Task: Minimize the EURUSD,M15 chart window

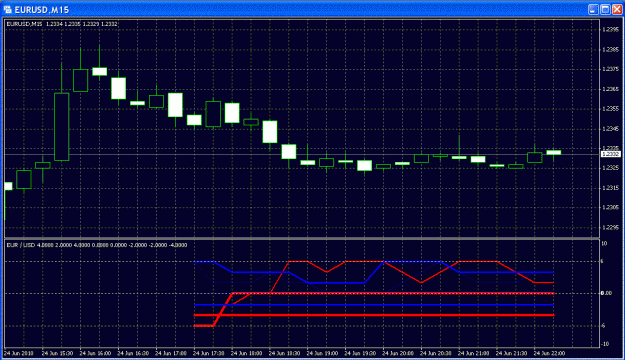Action: 593,10
